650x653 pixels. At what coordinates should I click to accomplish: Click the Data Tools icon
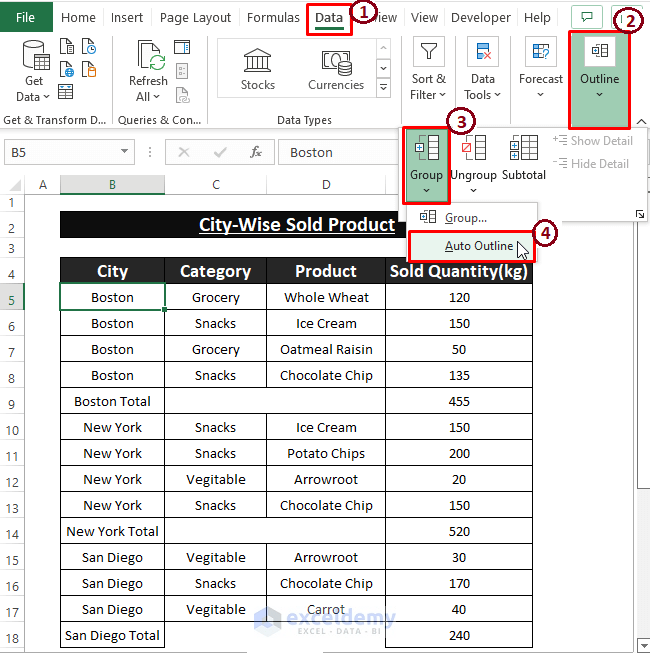pos(483,51)
